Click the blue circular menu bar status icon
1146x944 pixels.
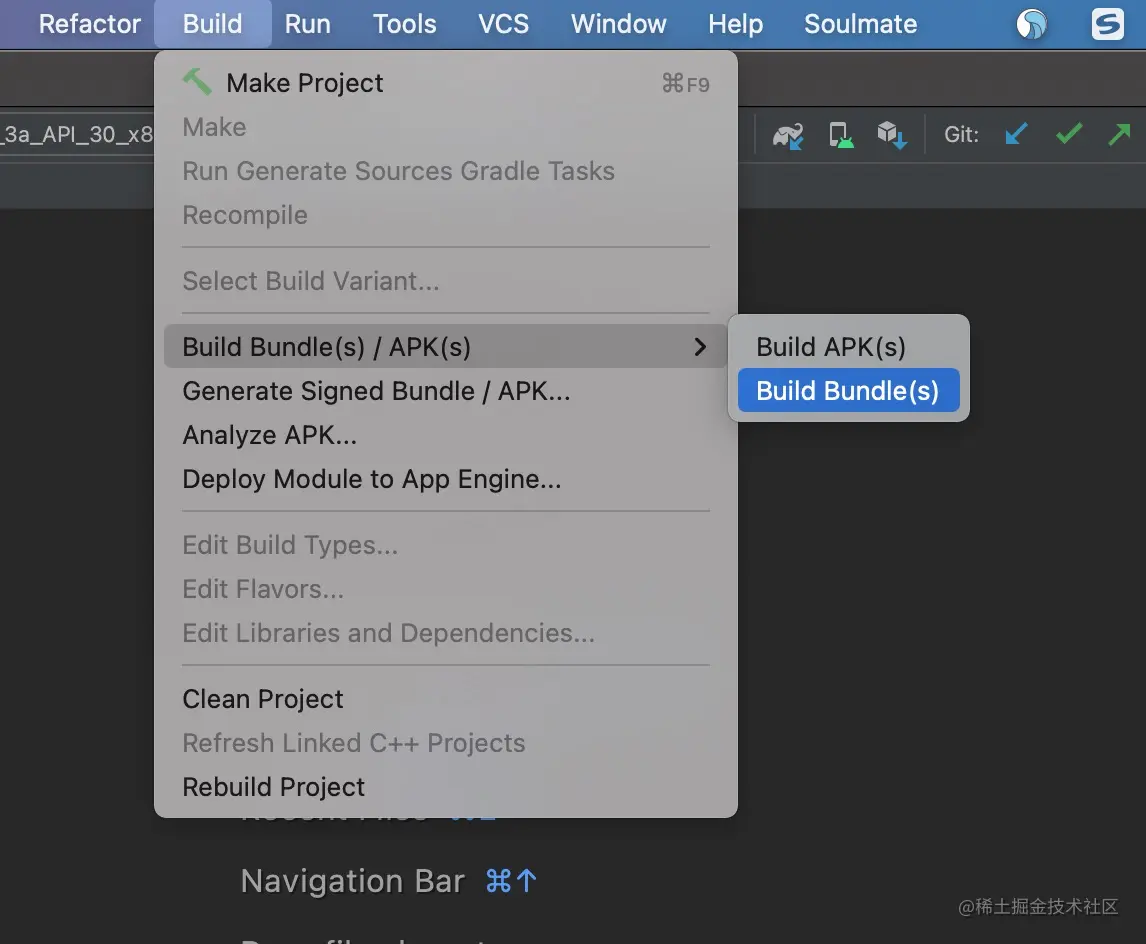(1031, 24)
